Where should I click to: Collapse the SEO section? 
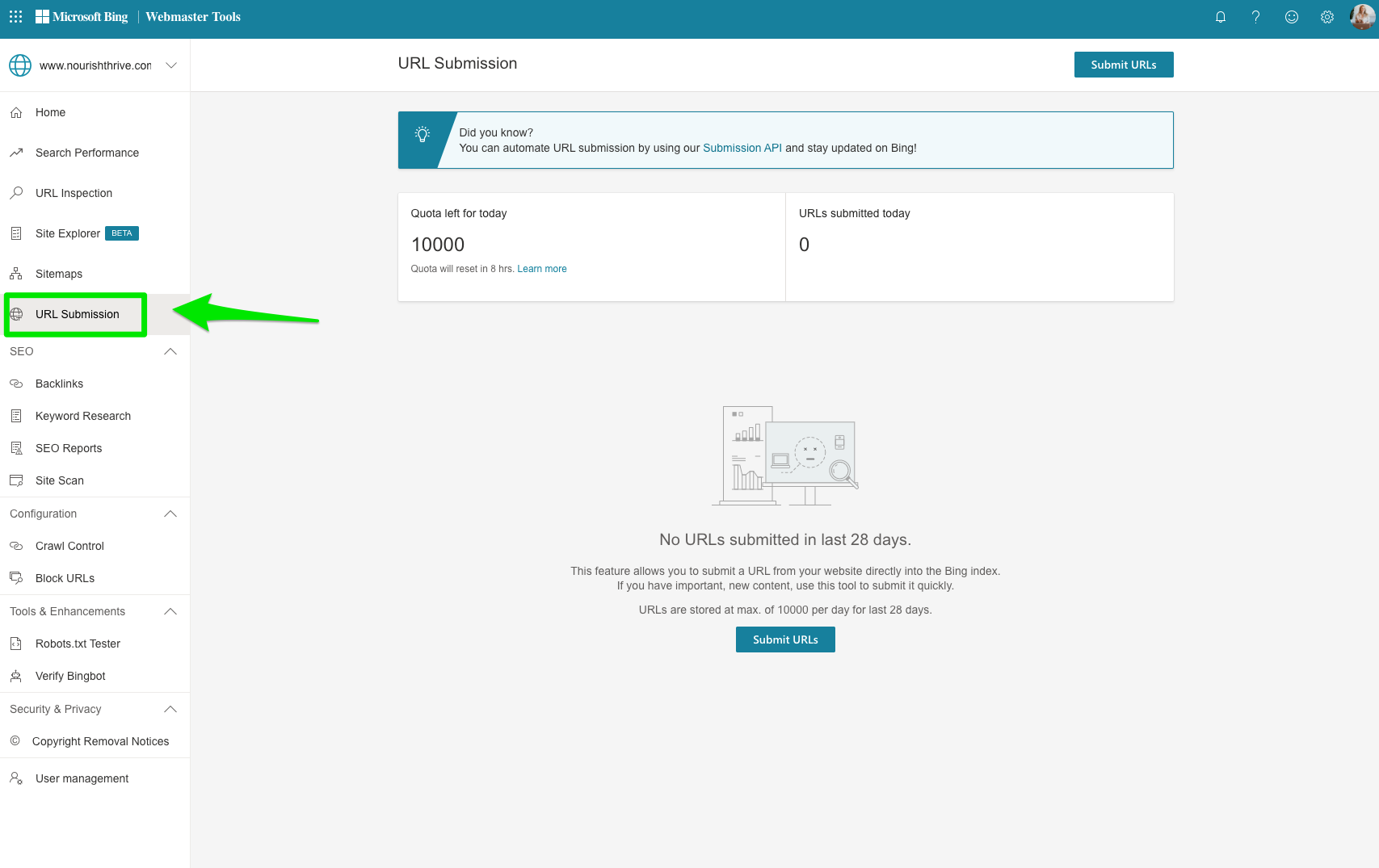tap(170, 351)
